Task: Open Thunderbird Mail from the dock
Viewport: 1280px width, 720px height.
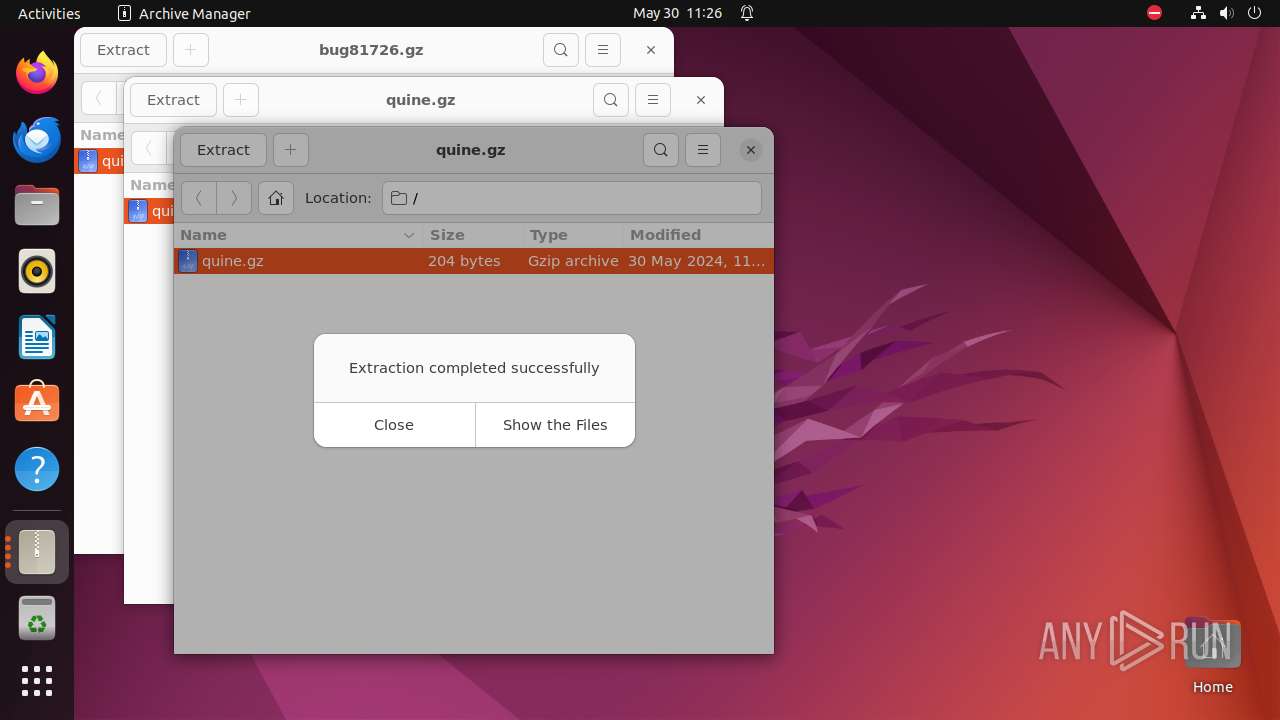Action: (37, 139)
